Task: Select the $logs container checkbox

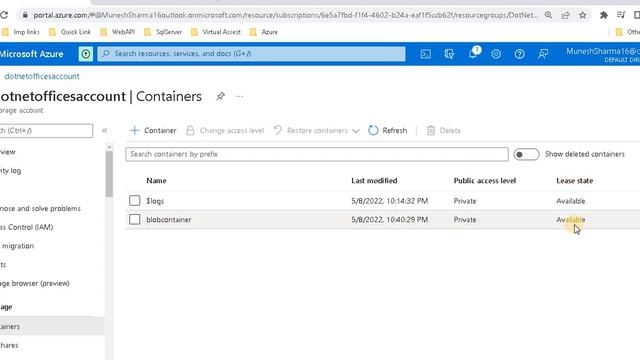Action: [134, 200]
